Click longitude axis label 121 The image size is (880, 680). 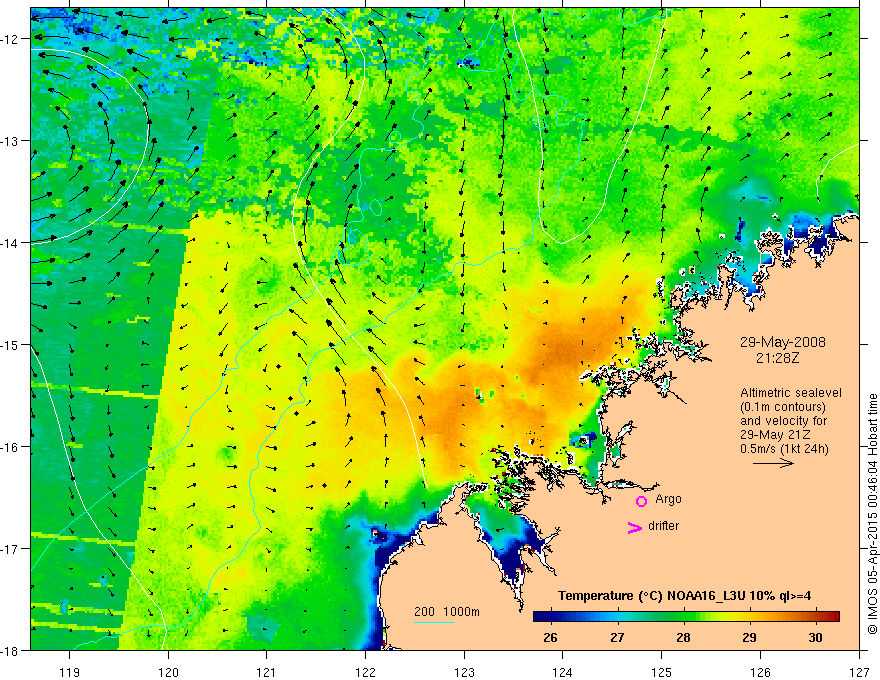267,672
